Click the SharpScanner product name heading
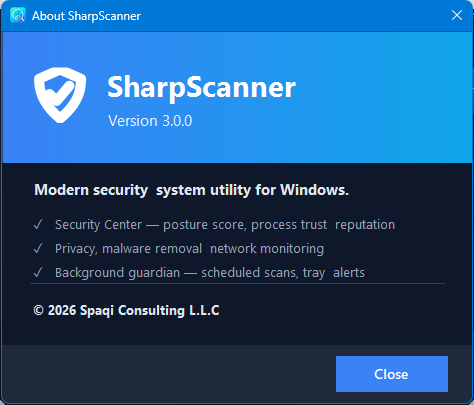 [201, 88]
